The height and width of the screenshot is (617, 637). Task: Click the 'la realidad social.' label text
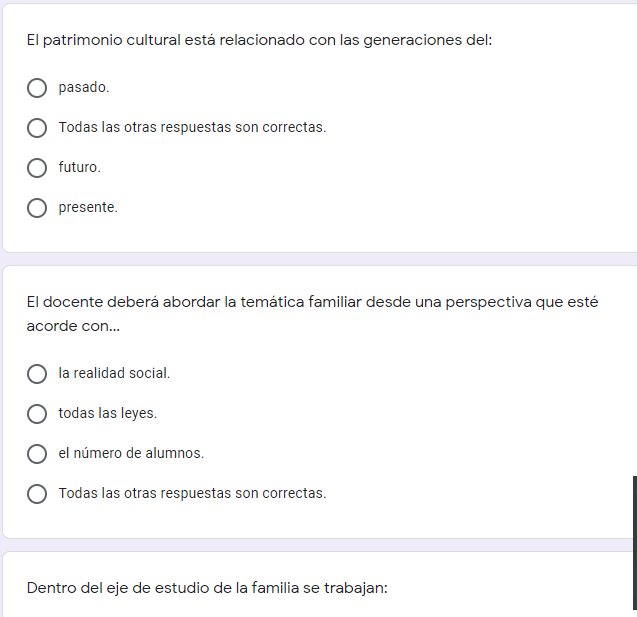[114, 374]
